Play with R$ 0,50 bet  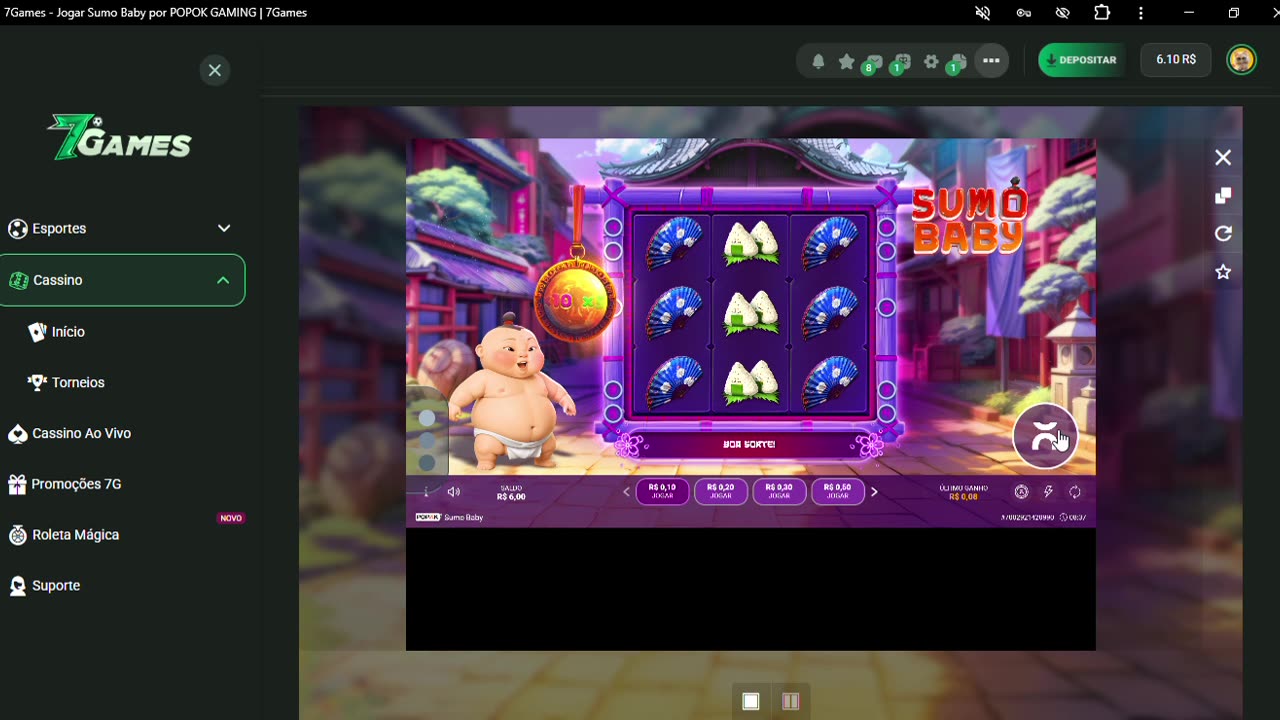point(837,492)
